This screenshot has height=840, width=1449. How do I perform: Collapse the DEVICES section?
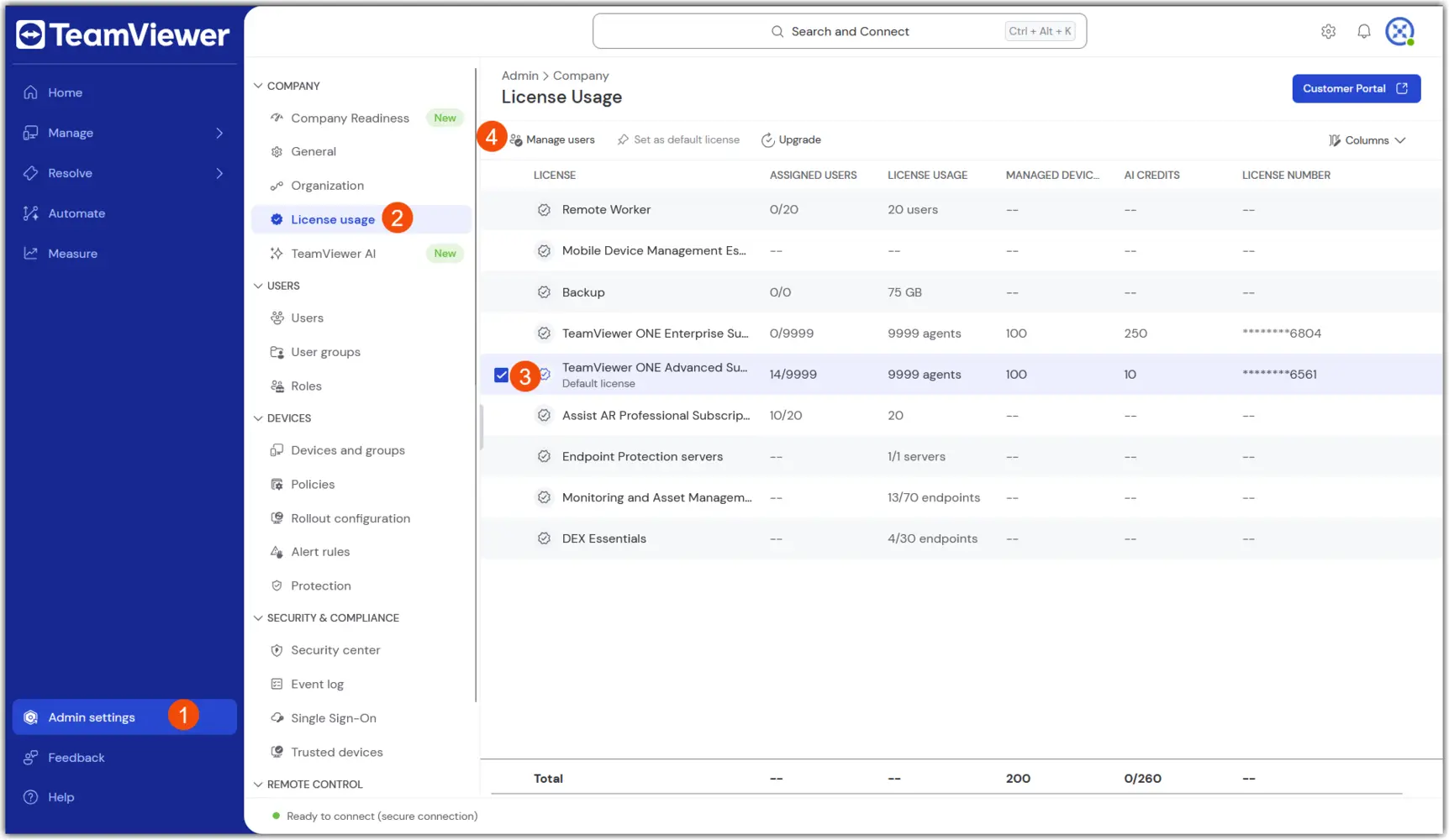point(258,418)
